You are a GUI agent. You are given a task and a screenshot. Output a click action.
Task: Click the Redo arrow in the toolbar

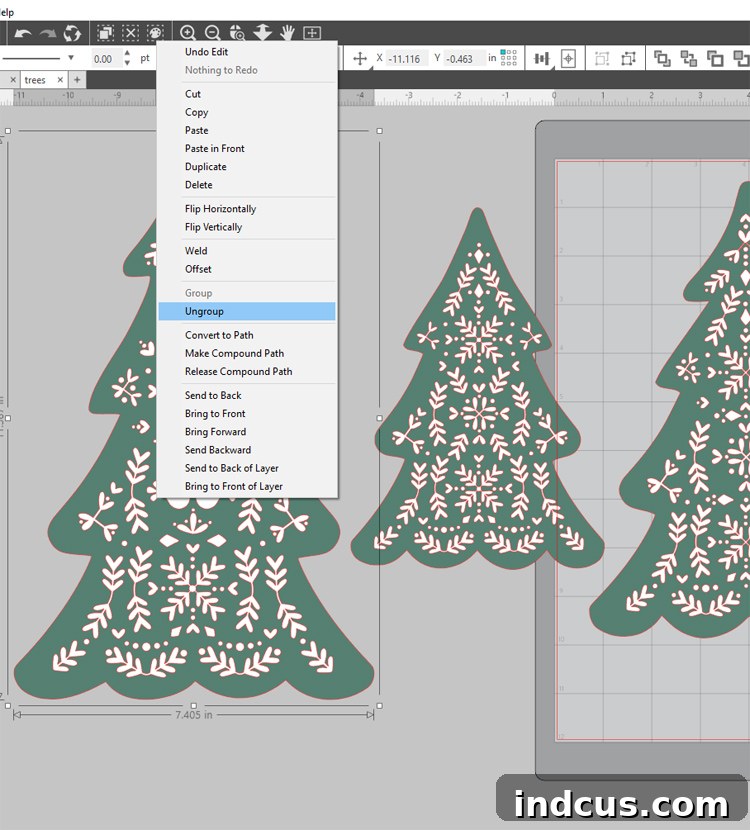click(x=48, y=34)
